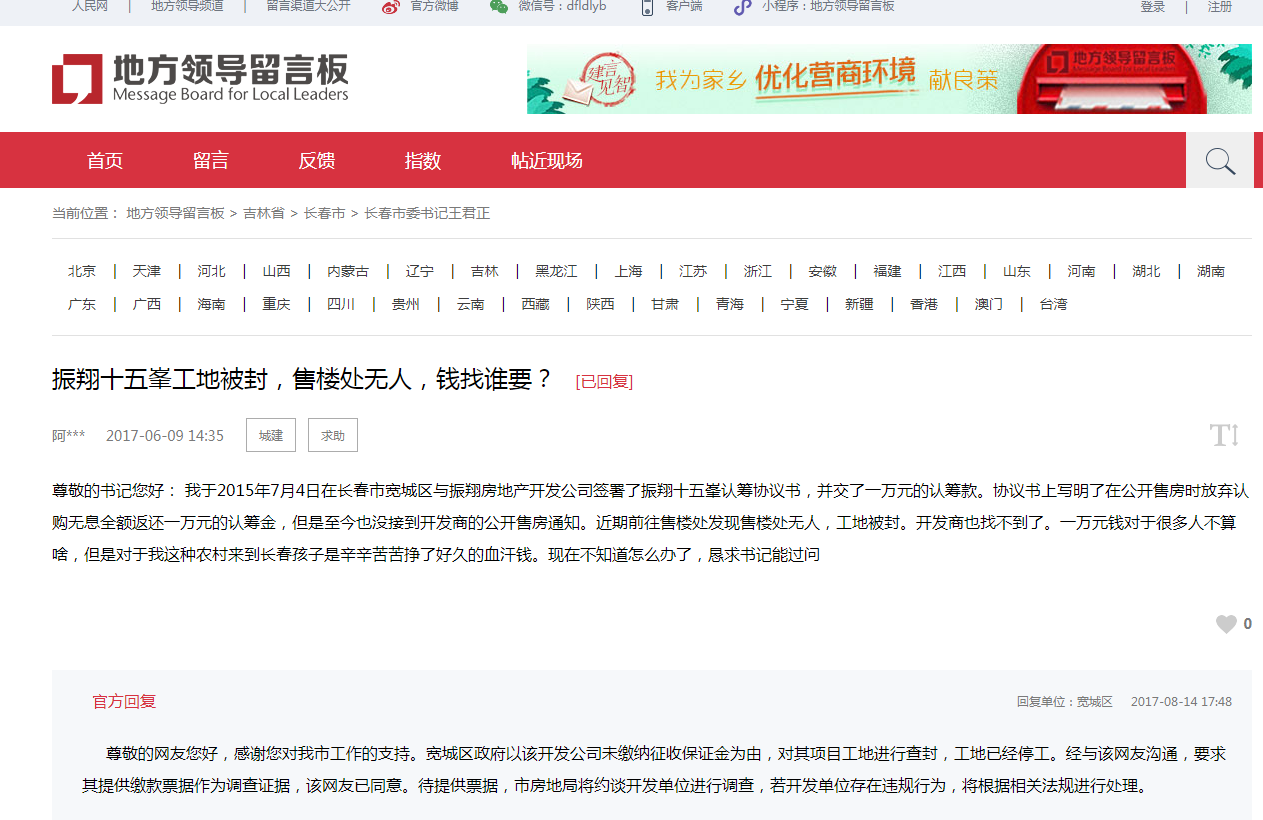Open the 长春市 breadcrumb entry
1263x820 pixels.
pos(324,213)
